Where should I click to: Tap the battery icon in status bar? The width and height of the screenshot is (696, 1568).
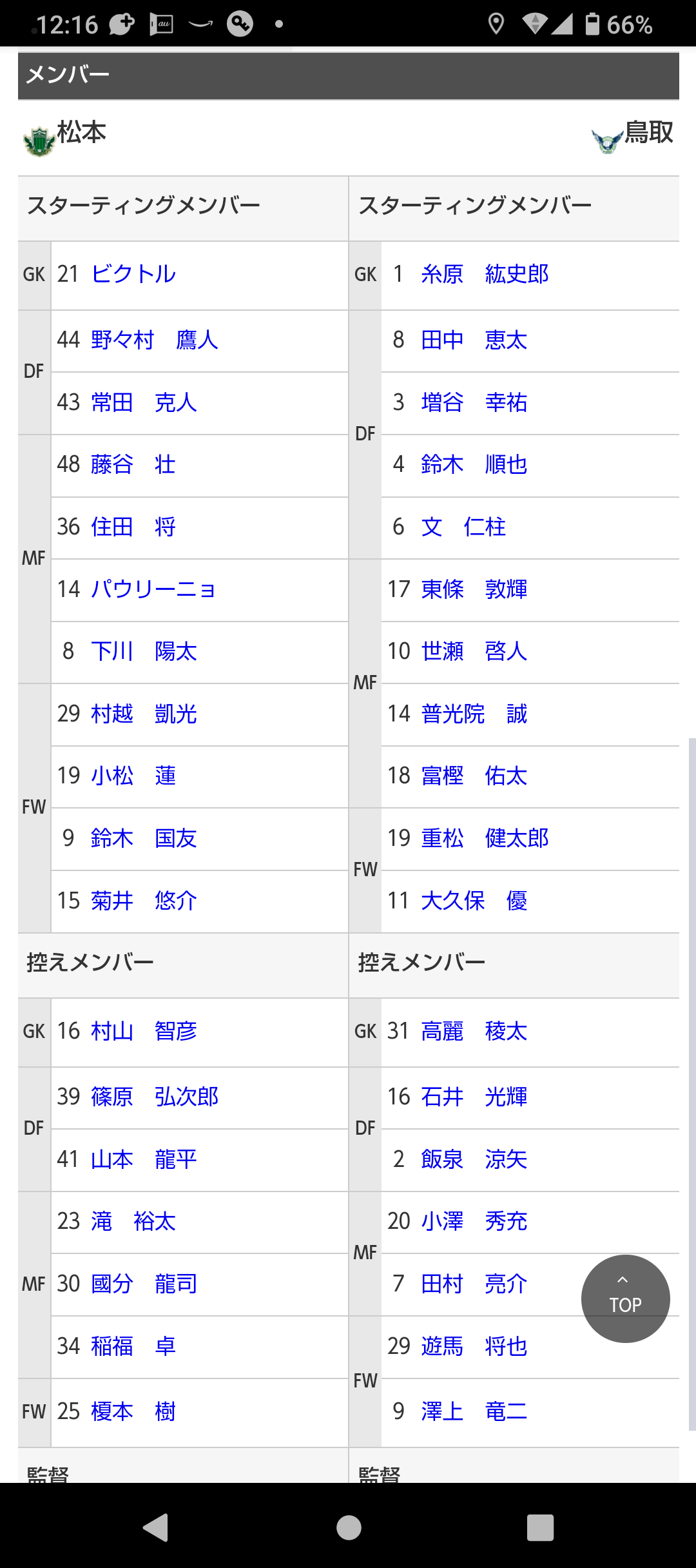592,24
